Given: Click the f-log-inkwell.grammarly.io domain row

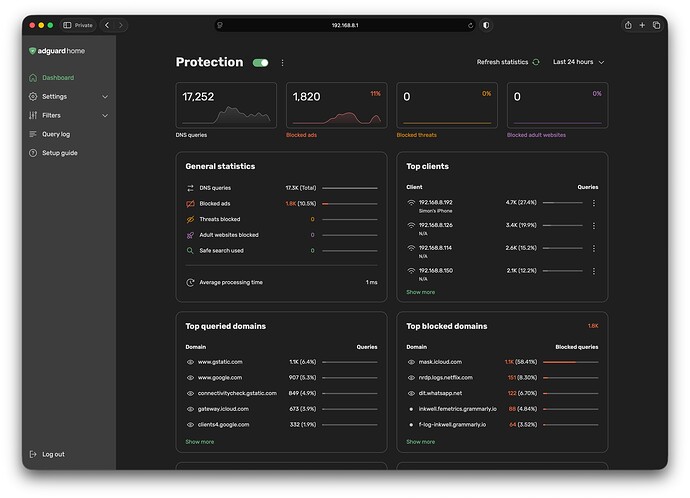Looking at the screenshot, I should click(502, 425).
